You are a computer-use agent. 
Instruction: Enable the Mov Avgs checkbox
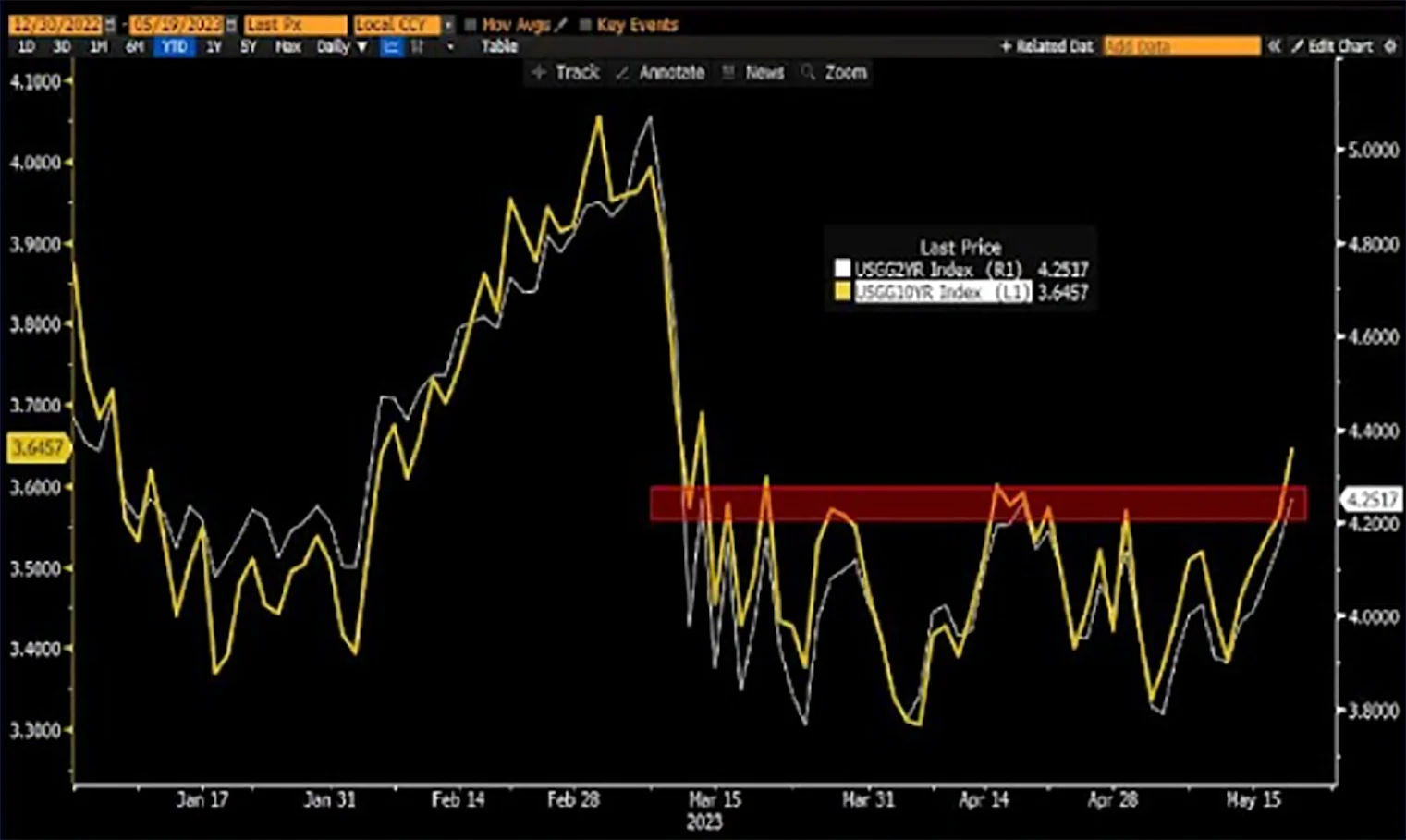pos(471,25)
